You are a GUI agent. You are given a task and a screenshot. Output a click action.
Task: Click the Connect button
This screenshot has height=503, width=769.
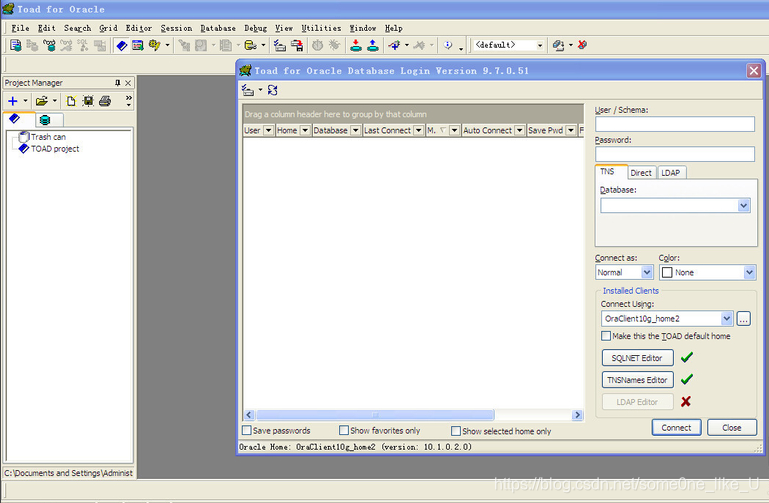coord(676,428)
